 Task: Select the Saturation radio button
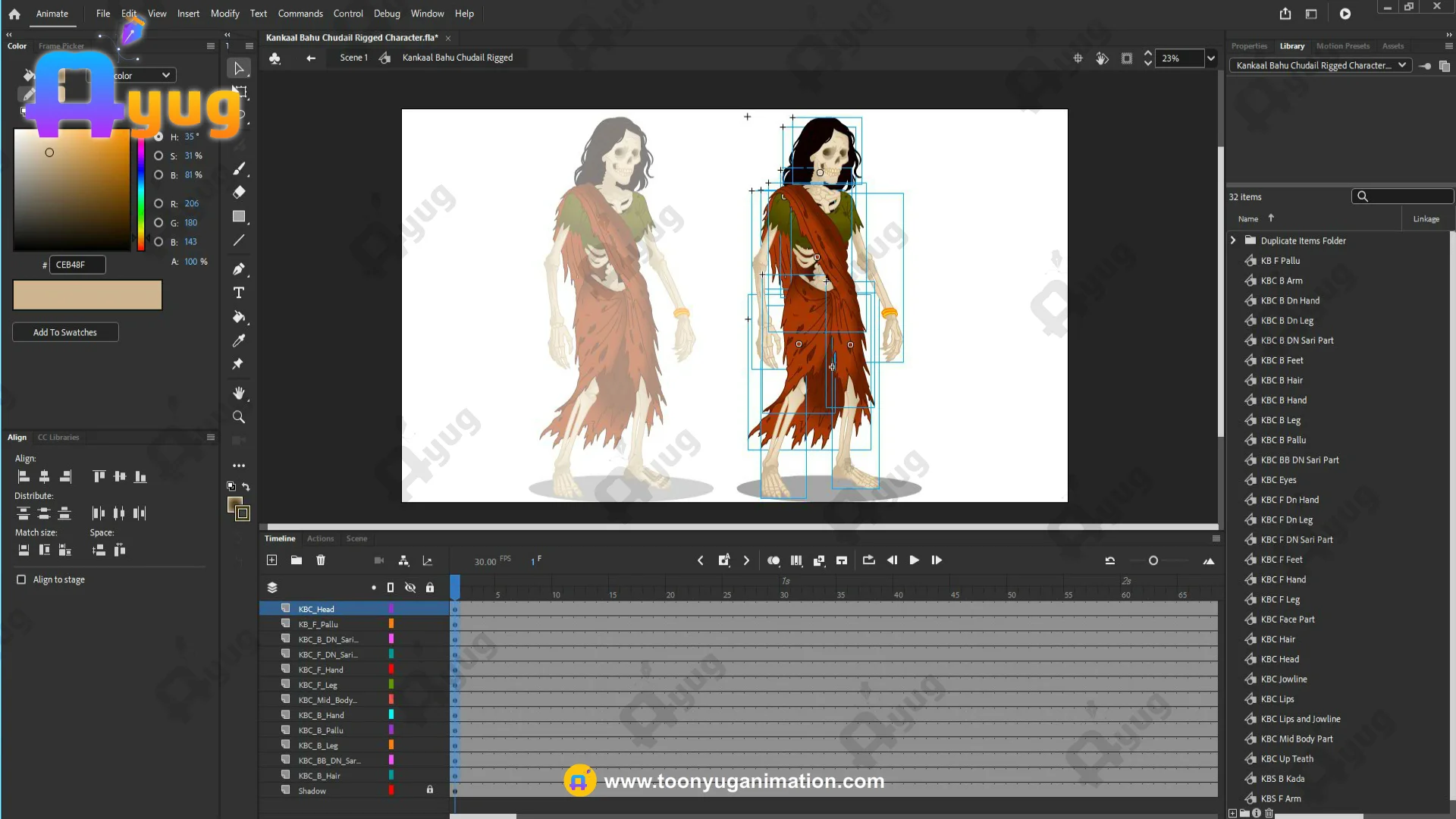coord(158,155)
